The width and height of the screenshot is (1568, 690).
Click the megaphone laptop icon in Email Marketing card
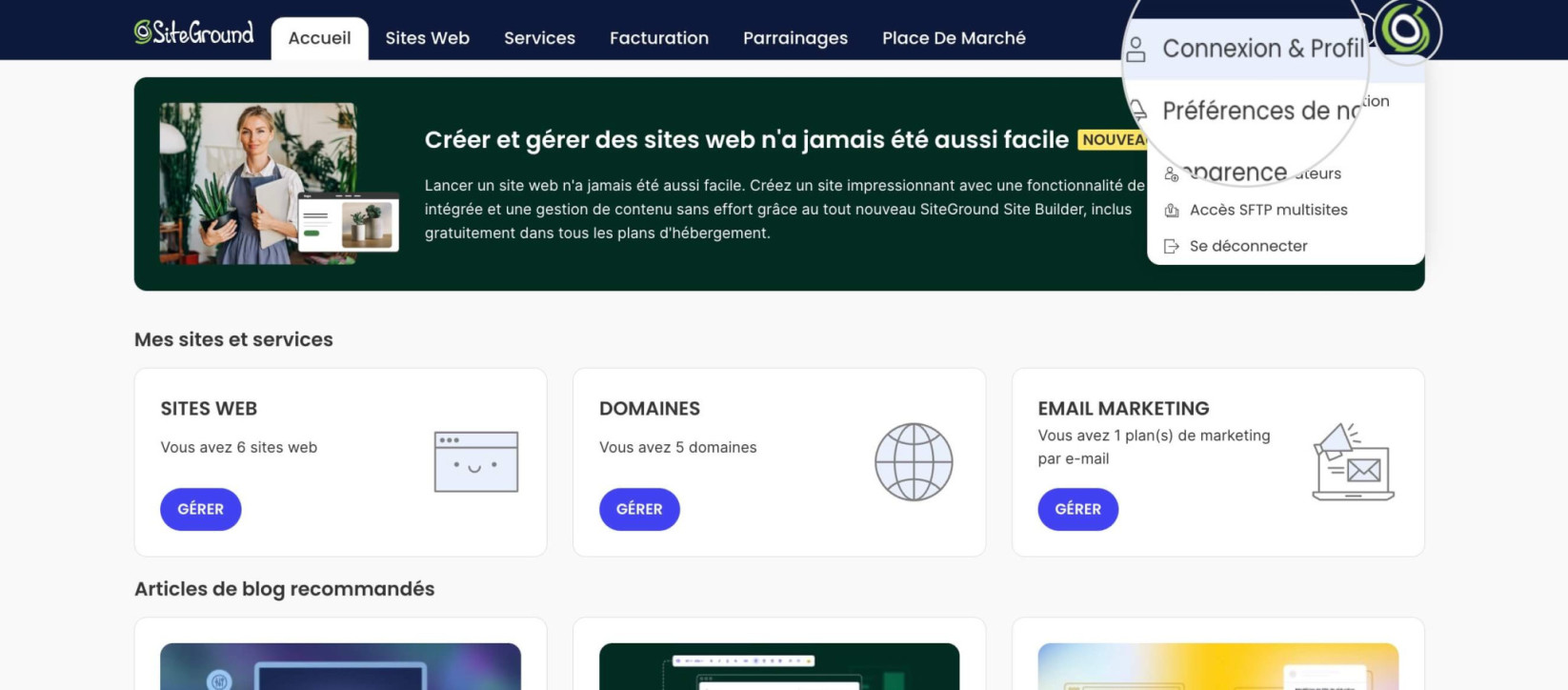1354,462
